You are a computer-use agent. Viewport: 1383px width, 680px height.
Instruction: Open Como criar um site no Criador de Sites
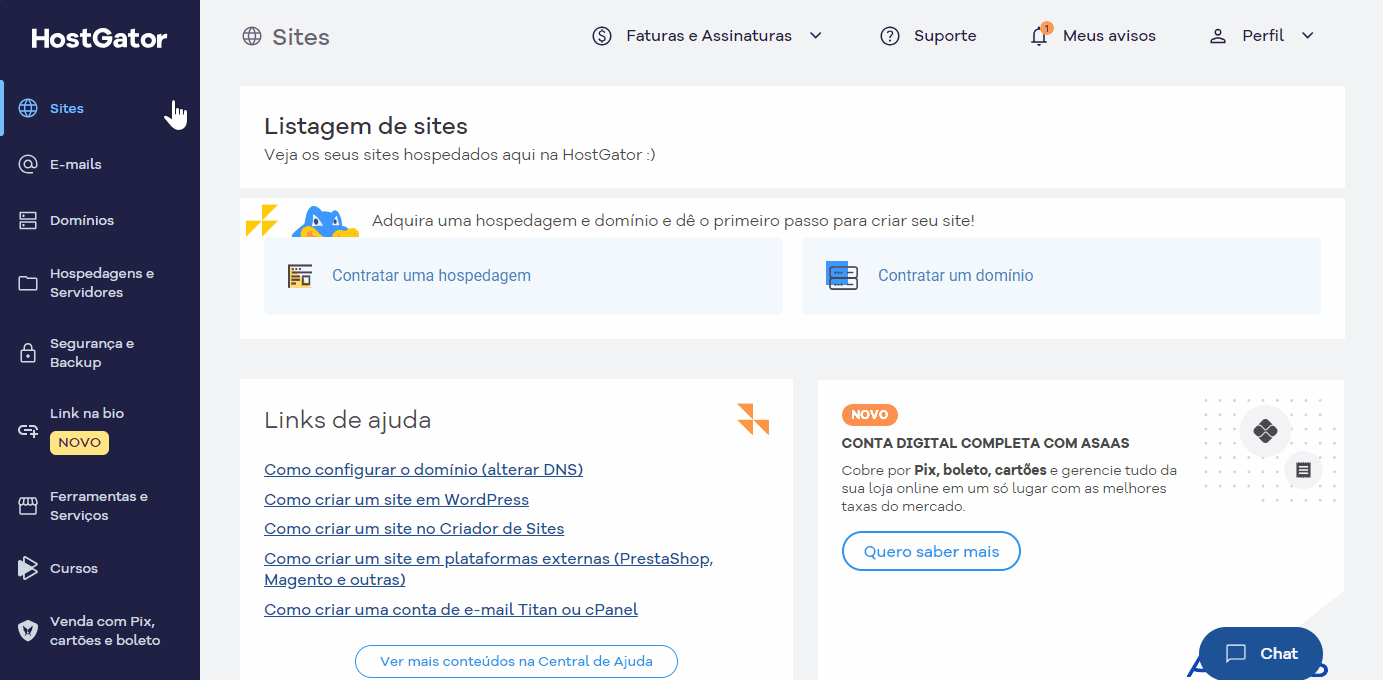point(414,528)
